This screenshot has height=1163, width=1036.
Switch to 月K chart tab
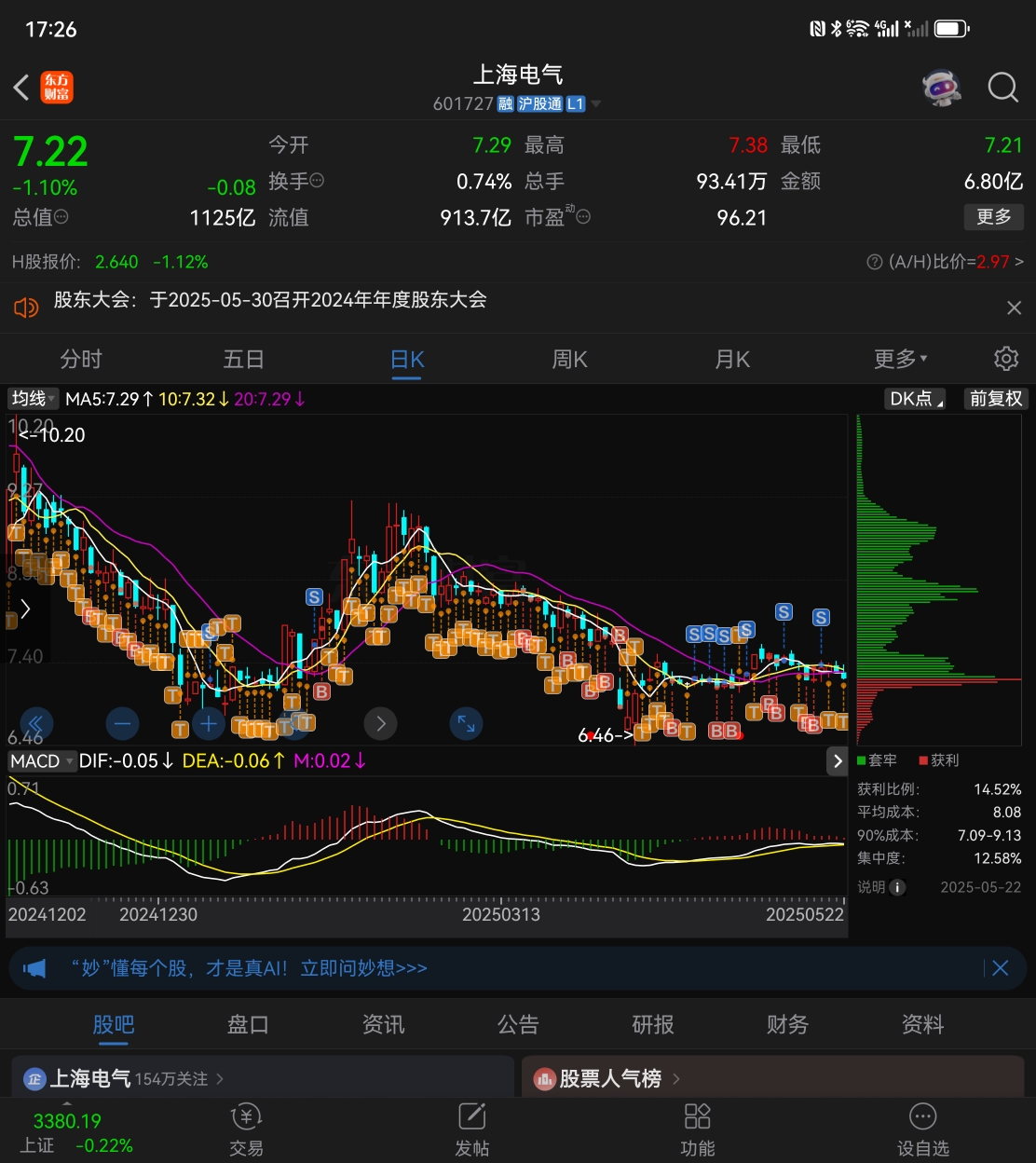(733, 359)
